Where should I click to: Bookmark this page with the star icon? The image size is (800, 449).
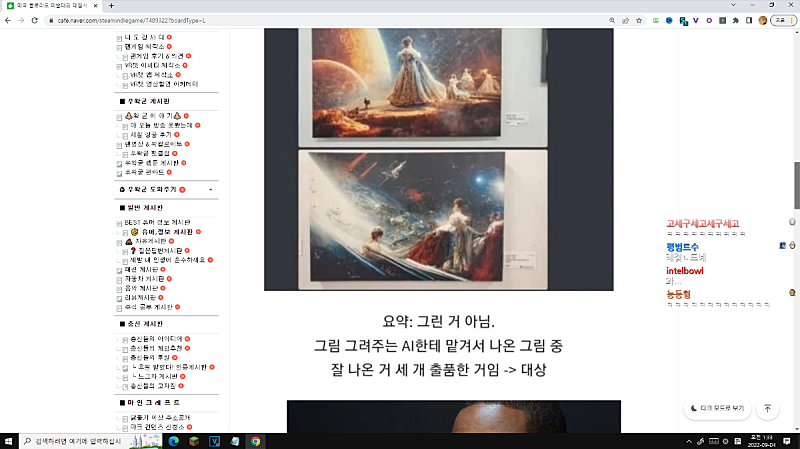(x=639, y=20)
